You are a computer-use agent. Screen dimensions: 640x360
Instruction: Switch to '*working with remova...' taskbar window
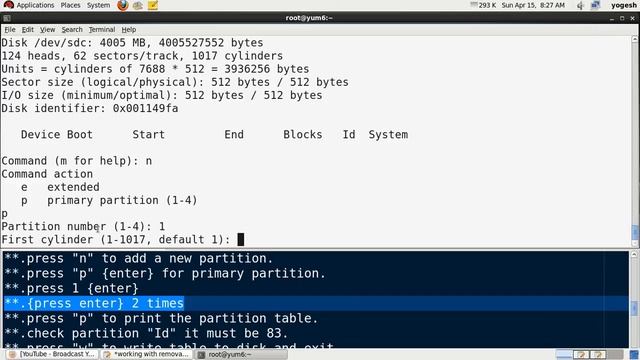pos(146,354)
